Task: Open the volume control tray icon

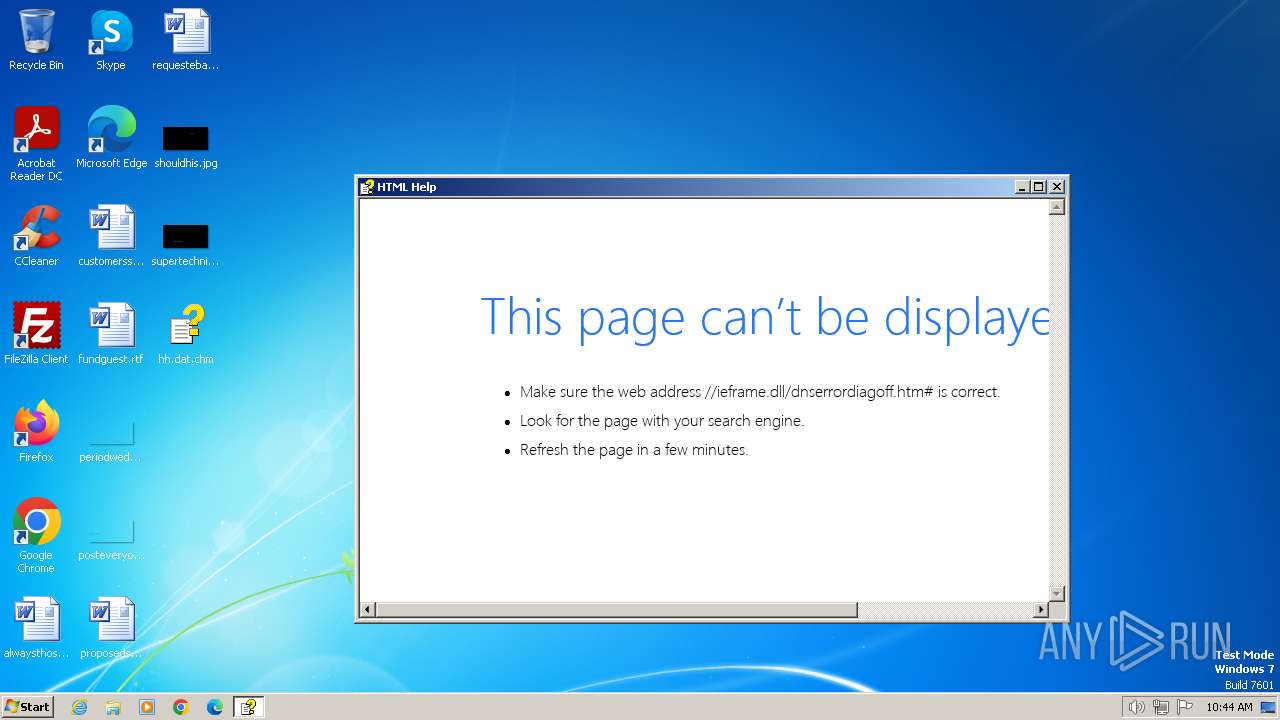Action: pos(1137,707)
